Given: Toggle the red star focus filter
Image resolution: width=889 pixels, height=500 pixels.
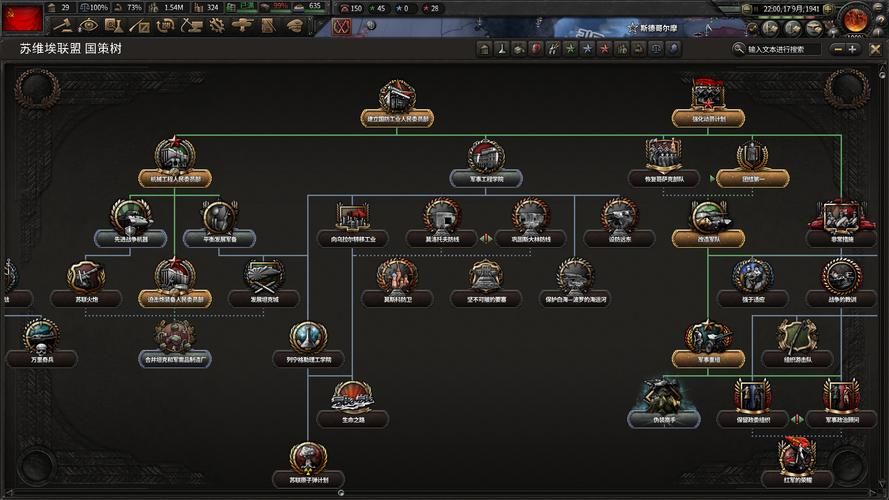Looking at the screenshot, I should (604, 49).
